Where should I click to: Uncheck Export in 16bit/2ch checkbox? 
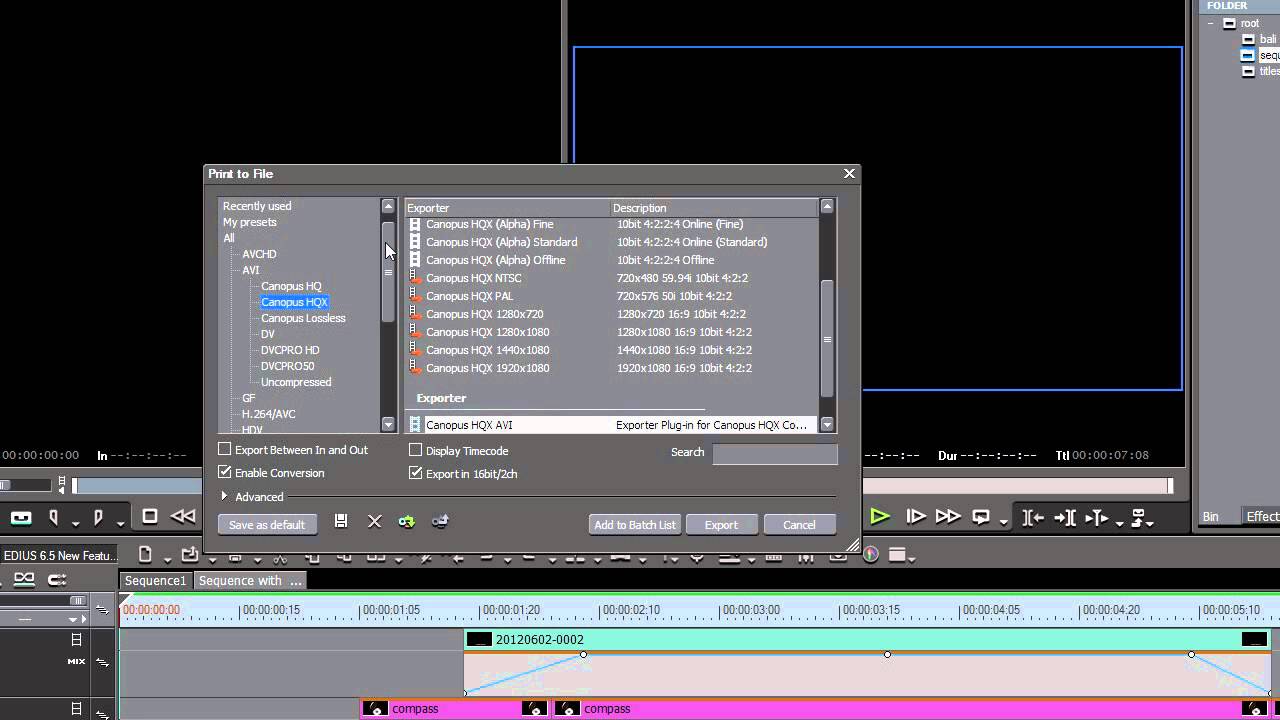416,474
